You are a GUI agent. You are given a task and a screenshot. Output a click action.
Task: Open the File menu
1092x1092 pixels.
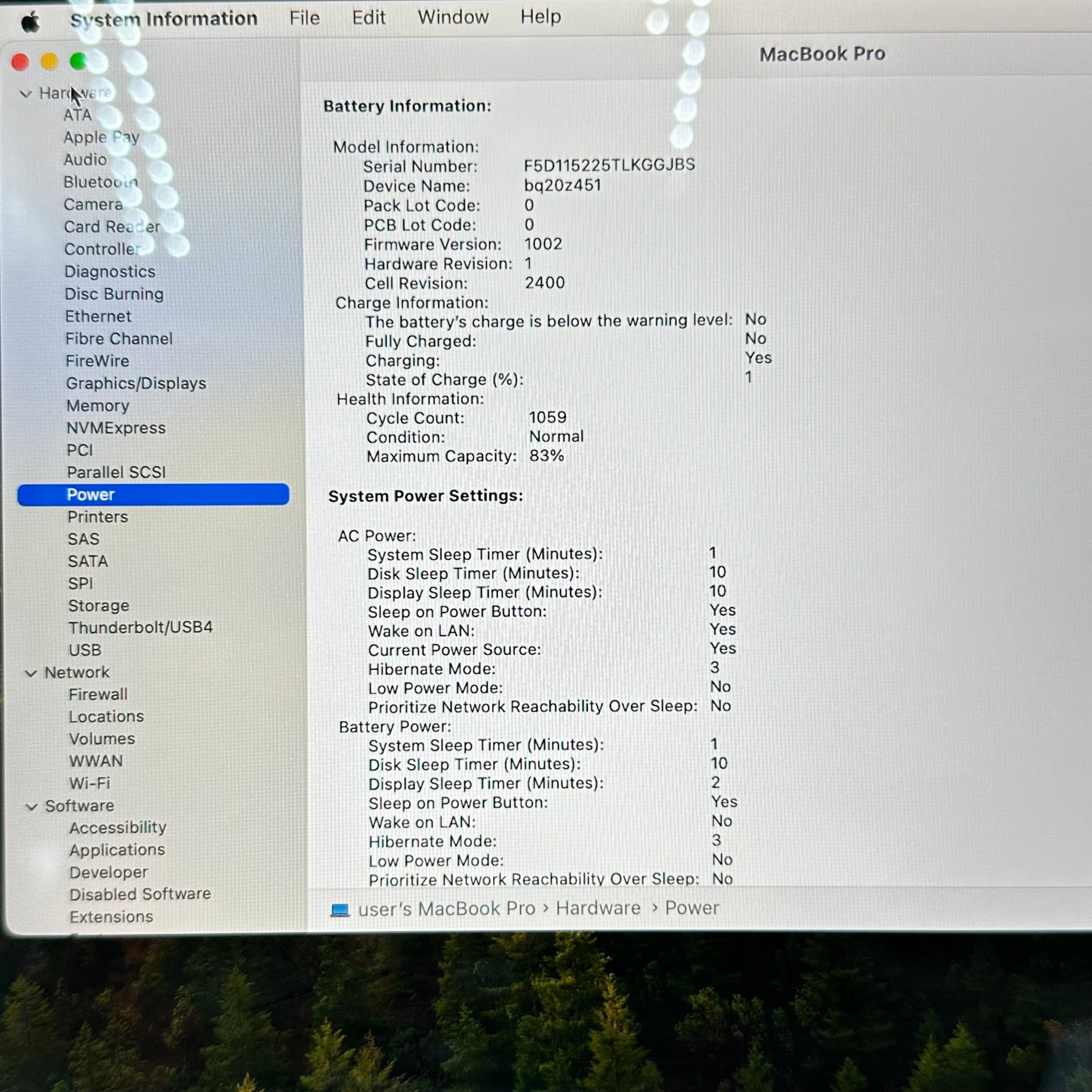pos(305,18)
